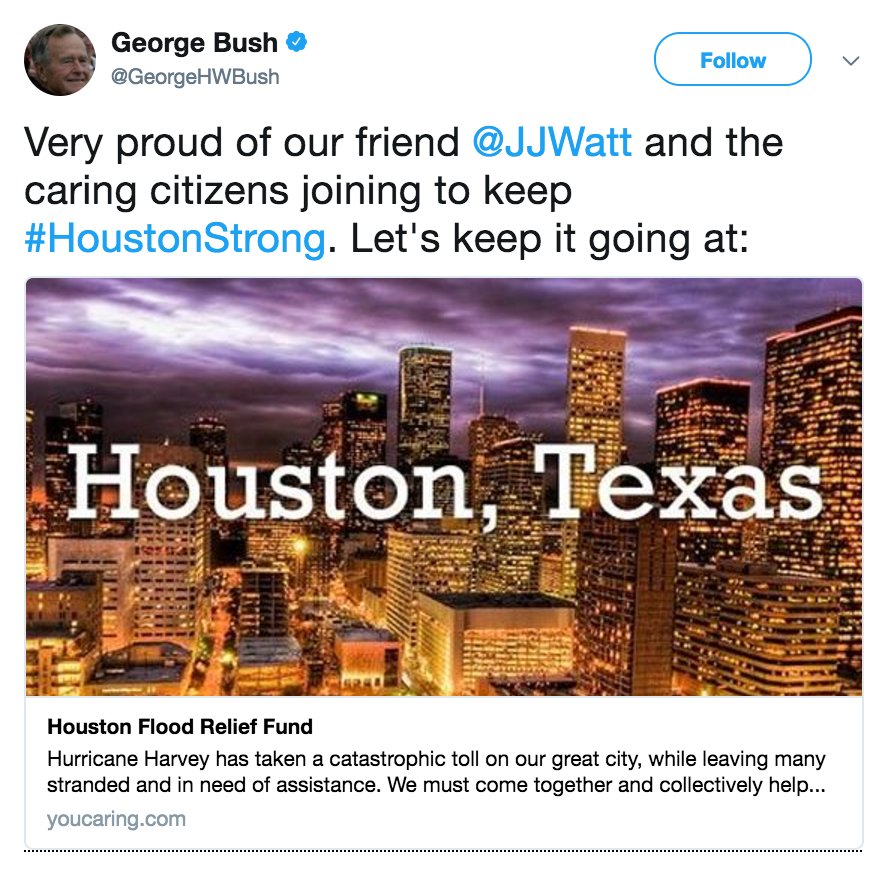Visit the youcaring.com domain link
The height and width of the screenshot is (872, 890).
point(116,819)
